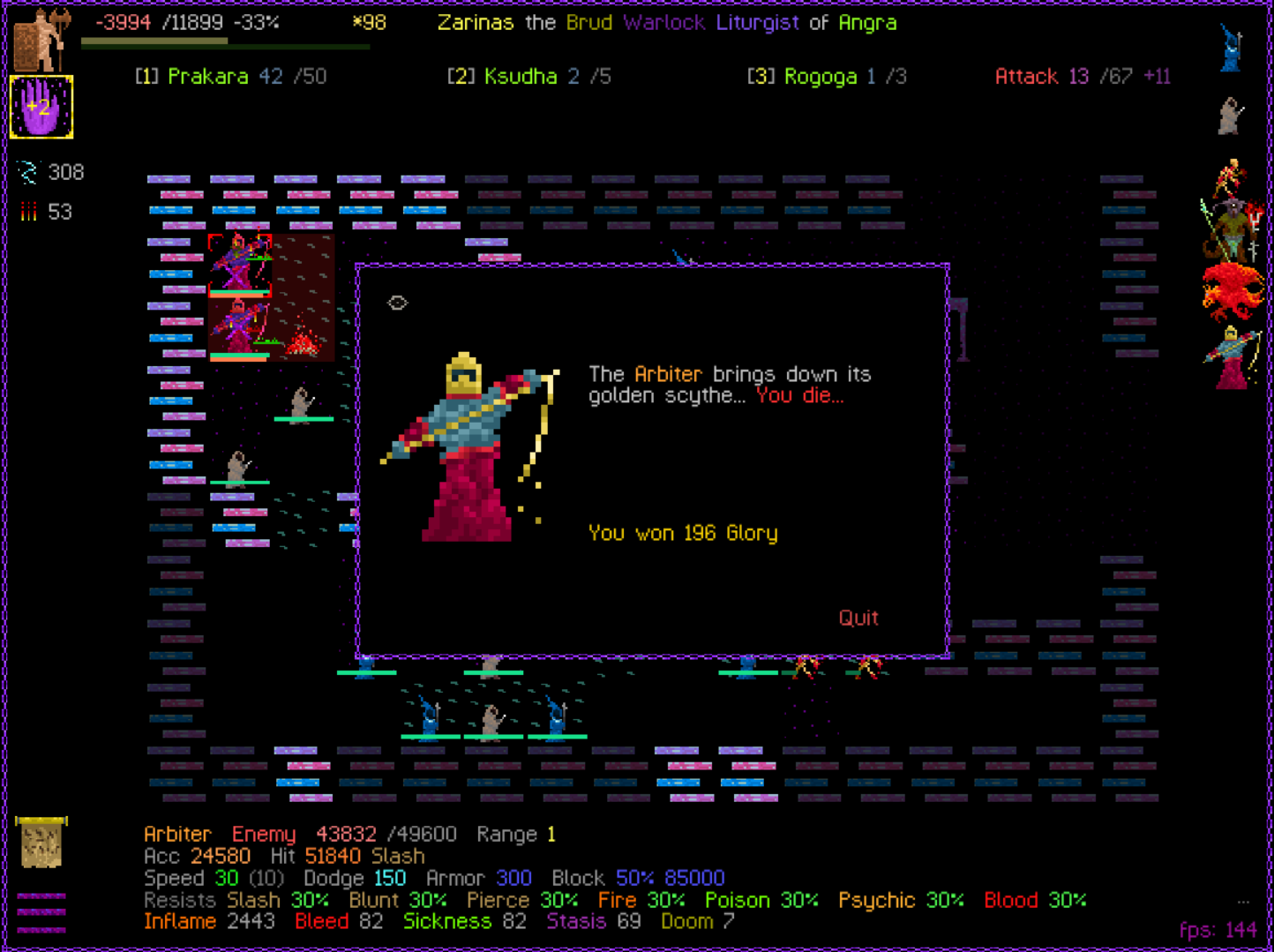
Task: Click the Quit button in the death dialog
Action: click(858, 618)
